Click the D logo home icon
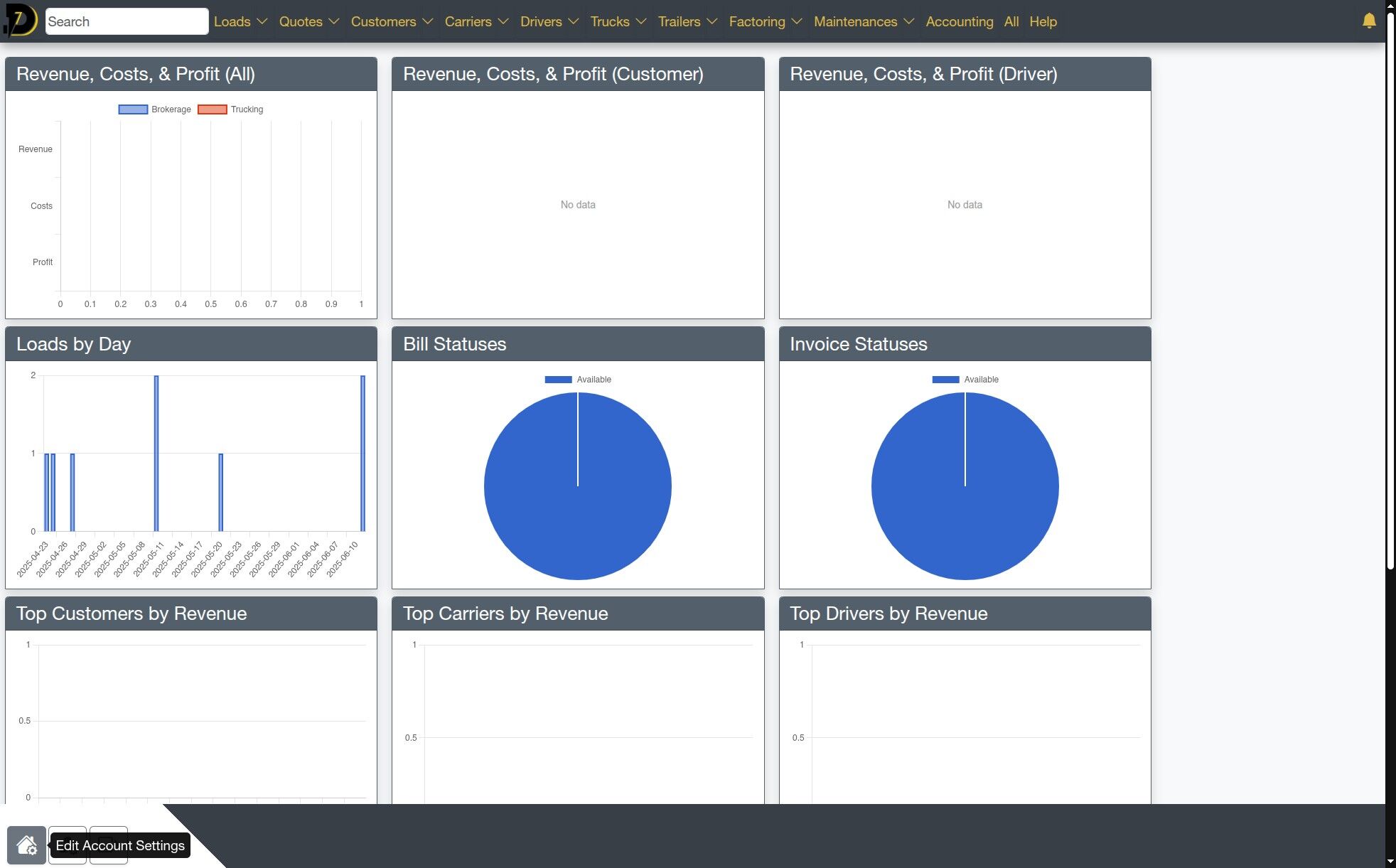Screen dimensions: 1396x868 (21, 21)
